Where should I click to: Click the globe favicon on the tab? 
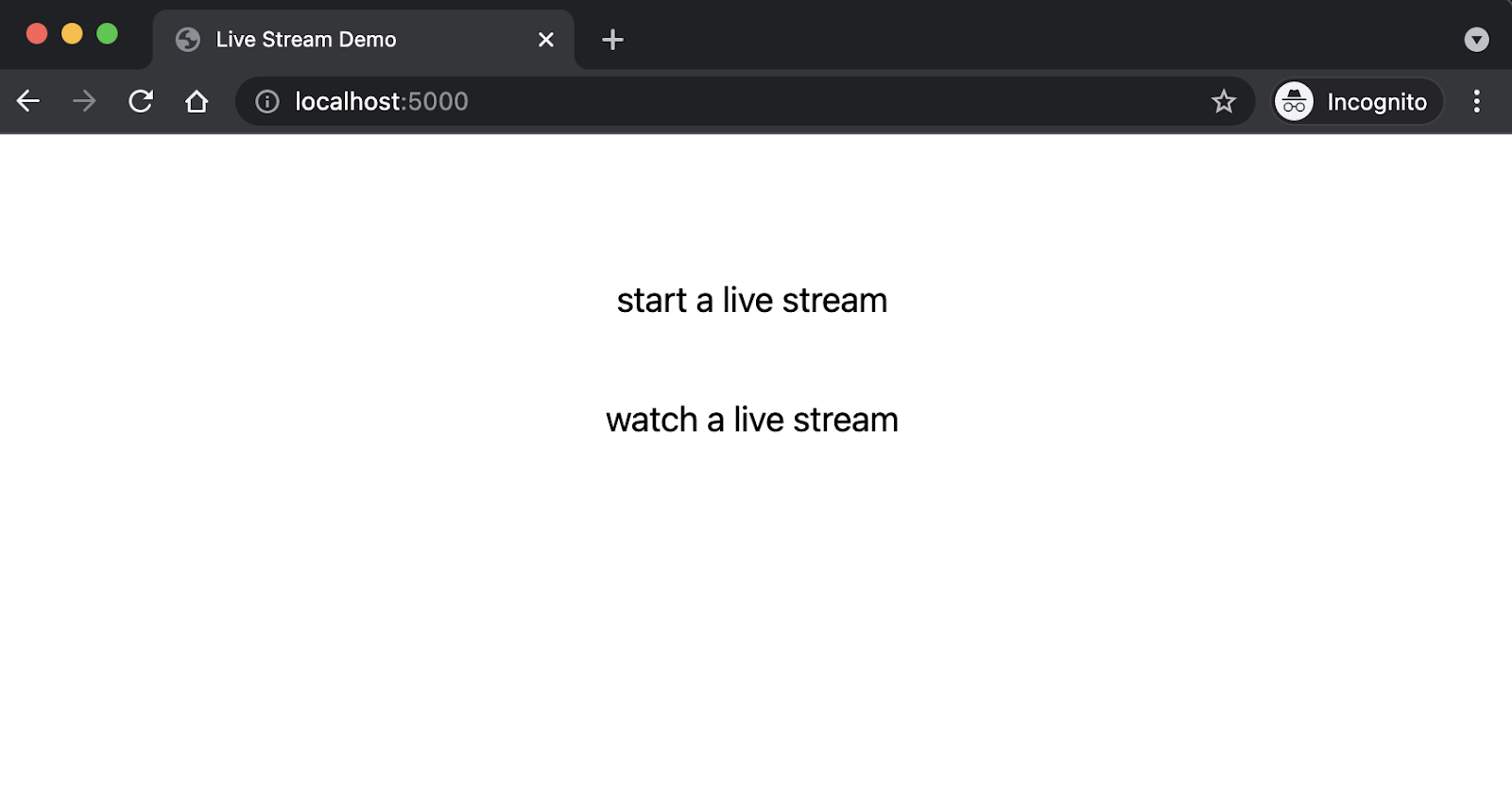tap(188, 40)
